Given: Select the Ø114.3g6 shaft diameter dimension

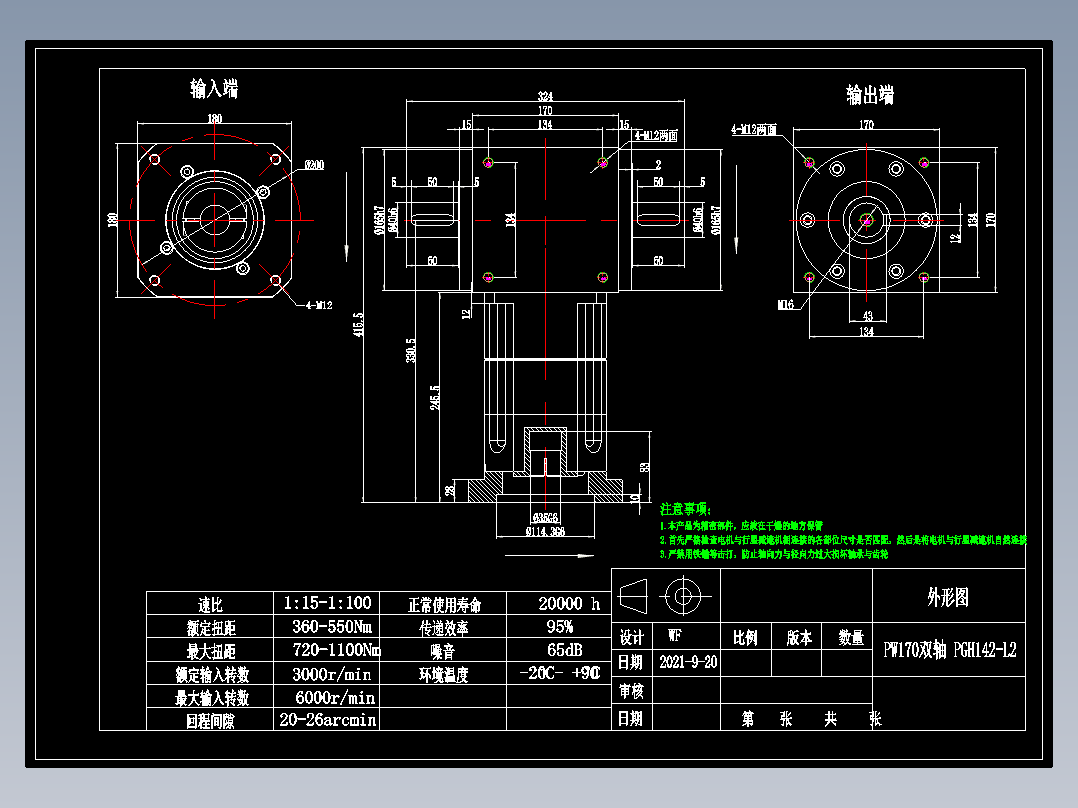Looking at the screenshot, I should (545, 531).
